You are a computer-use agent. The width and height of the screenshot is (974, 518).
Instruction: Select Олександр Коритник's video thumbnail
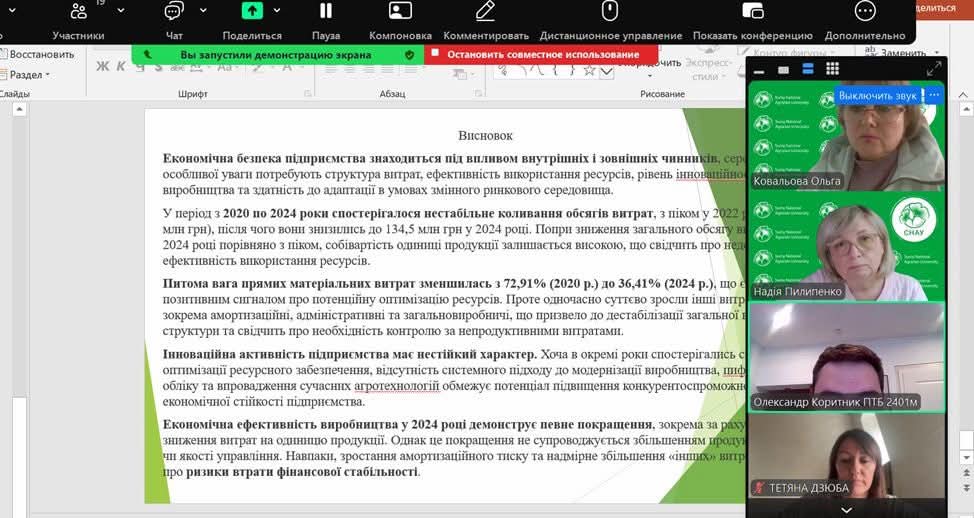(846, 357)
